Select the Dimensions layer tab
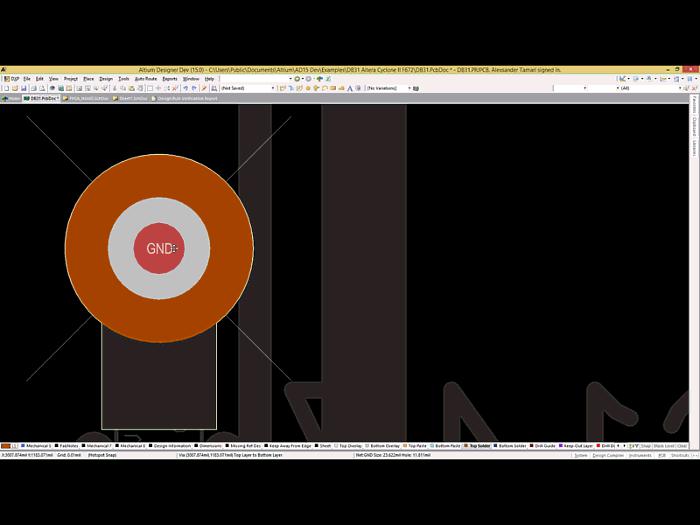The height and width of the screenshot is (525, 700). point(208,446)
